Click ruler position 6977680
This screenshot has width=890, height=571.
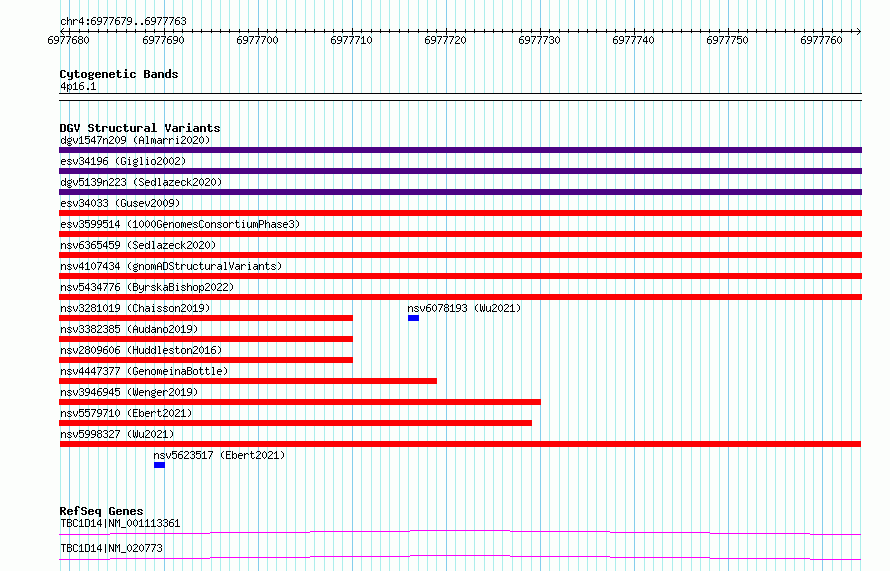tap(69, 41)
